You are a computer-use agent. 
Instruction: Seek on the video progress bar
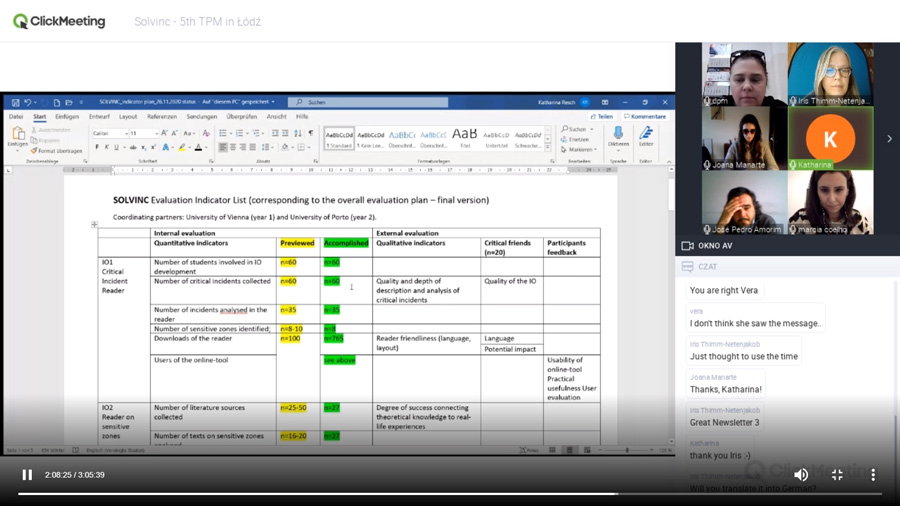coord(450,493)
